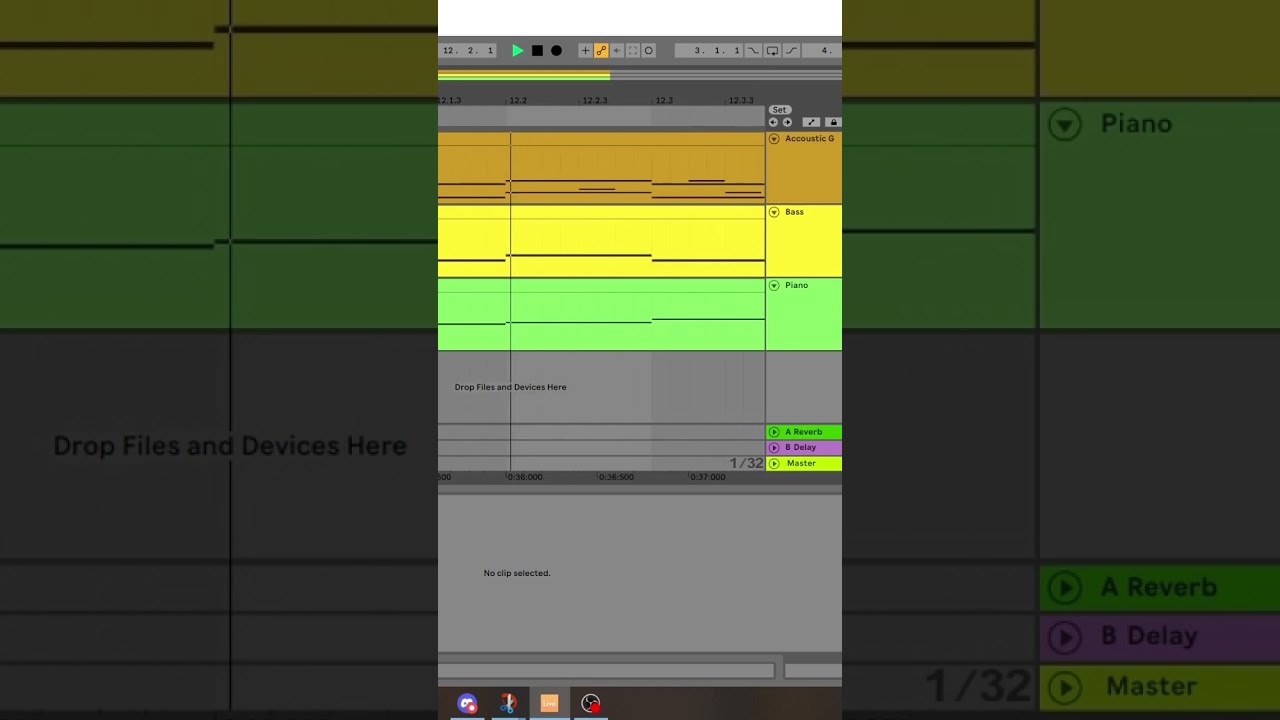Viewport: 1280px width, 720px height.
Task: Open OBS Studio from the taskbar
Action: pos(591,704)
